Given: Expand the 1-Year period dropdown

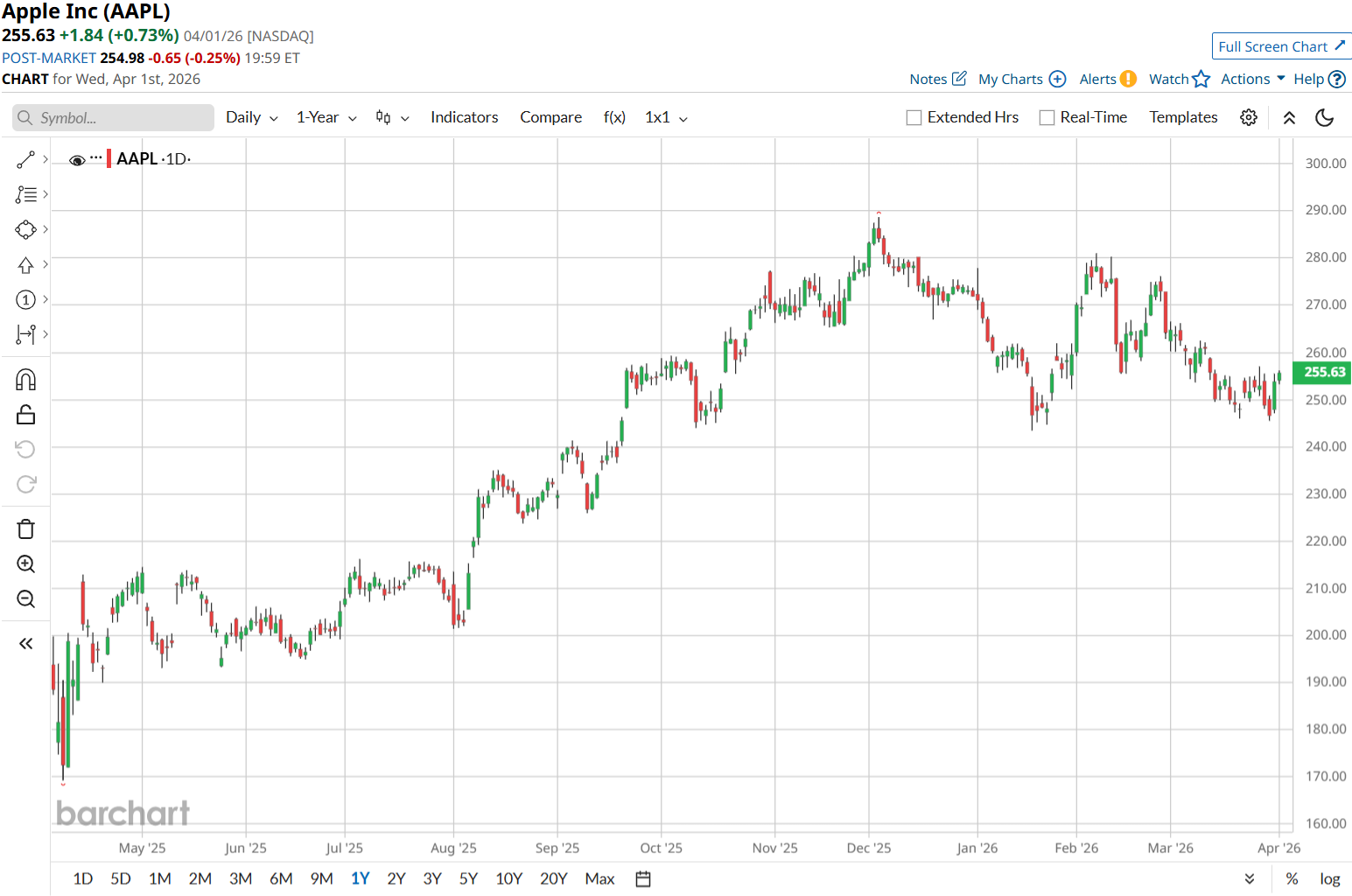Looking at the screenshot, I should (326, 117).
